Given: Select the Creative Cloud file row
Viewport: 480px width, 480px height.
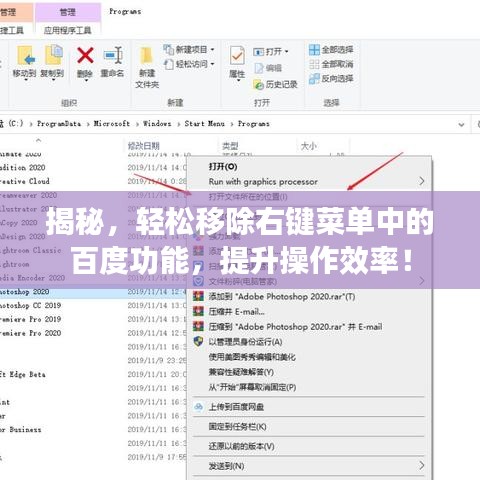Looking at the screenshot, I should [x=93, y=181].
